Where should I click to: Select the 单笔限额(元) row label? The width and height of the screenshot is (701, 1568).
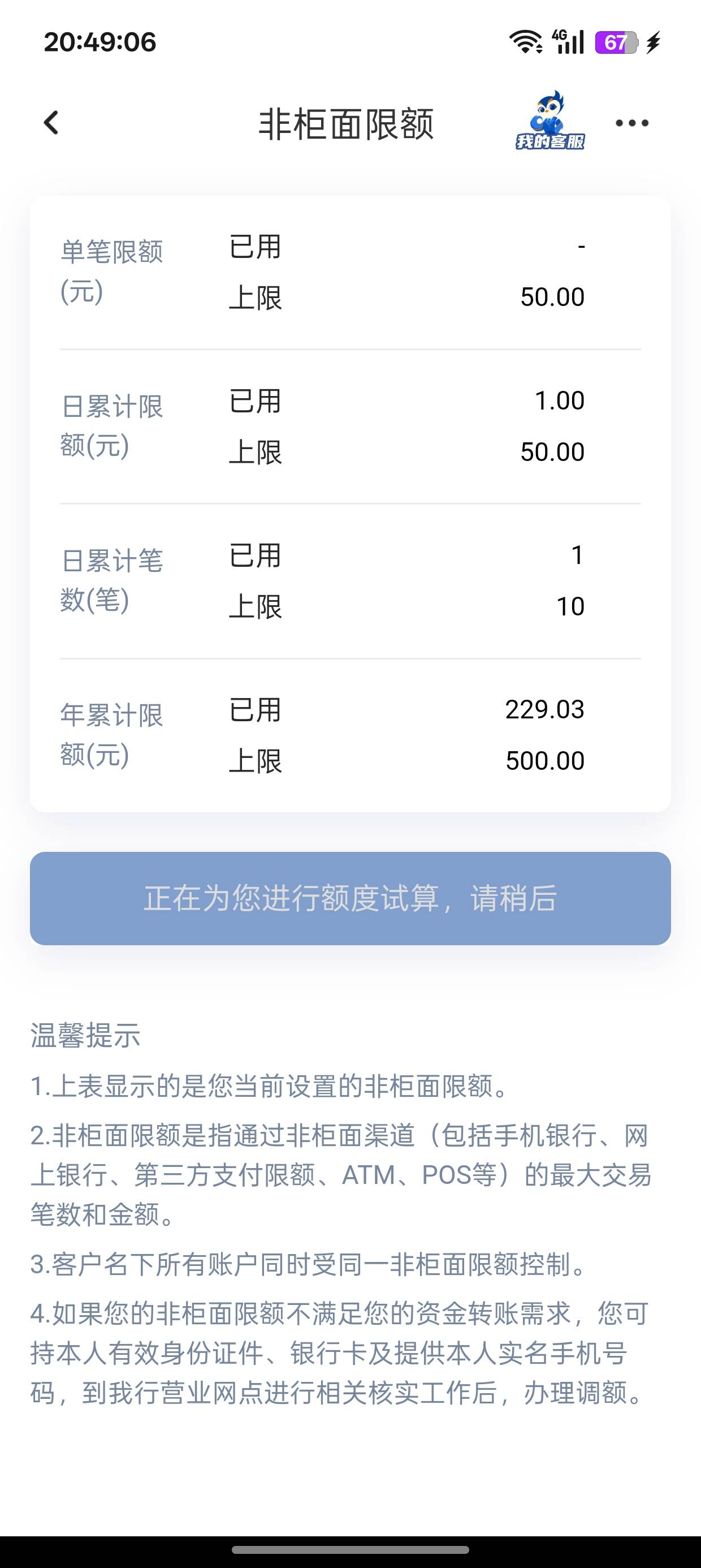[x=112, y=272]
